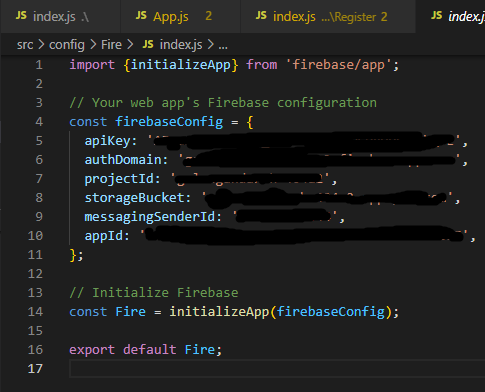Click JS icon on Register index.js tab
Image resolution: width=485 pixels, height=392 pixels.
coord(261,16)
